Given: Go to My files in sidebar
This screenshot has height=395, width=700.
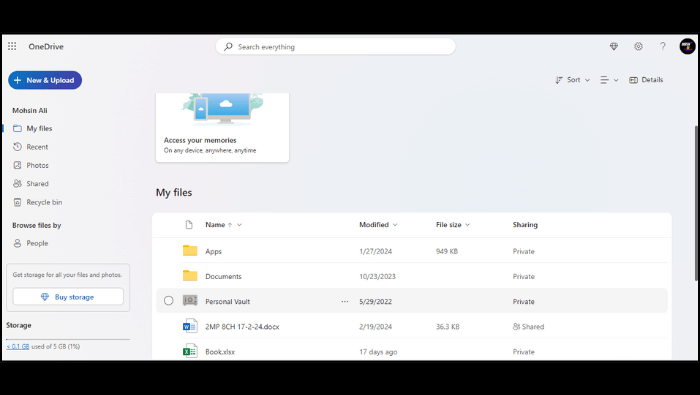Looking at the screenshot, I should (39, 129).
